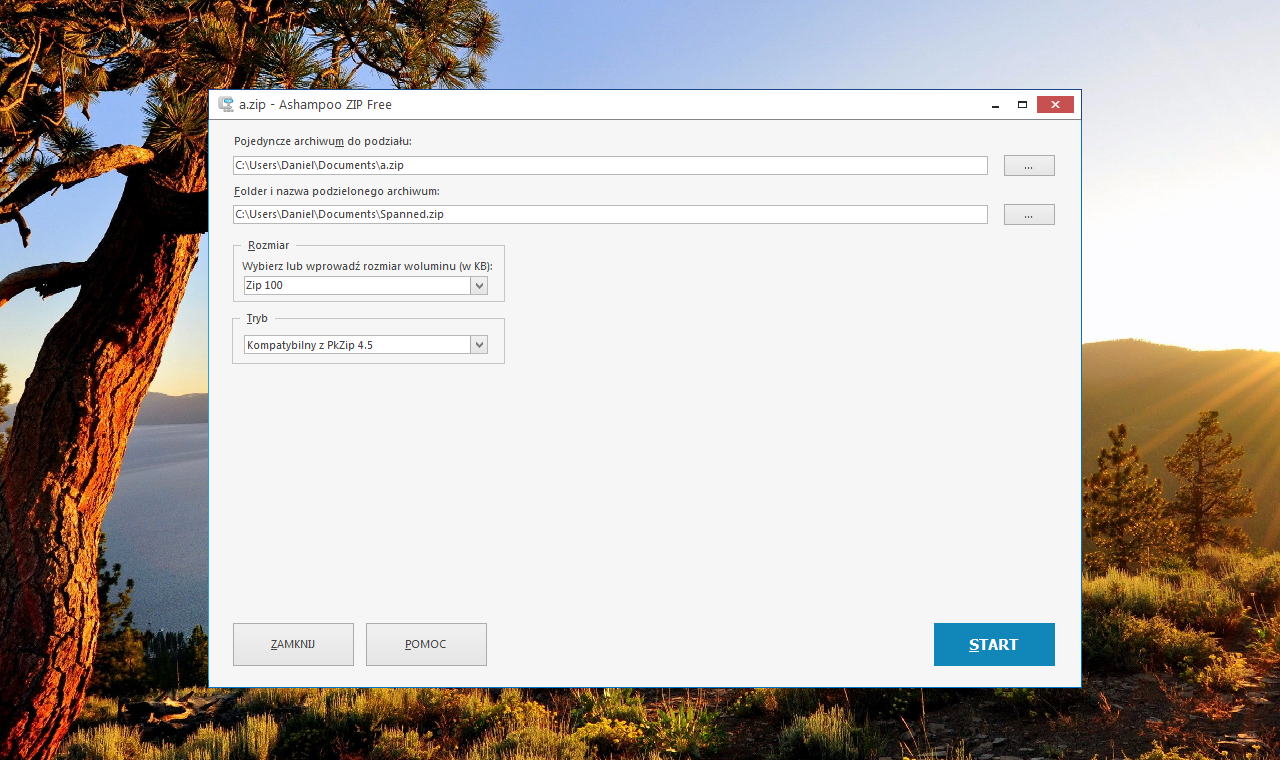
Task: Click the a.zip source archive path field
Action: click(x=610, y=165)
